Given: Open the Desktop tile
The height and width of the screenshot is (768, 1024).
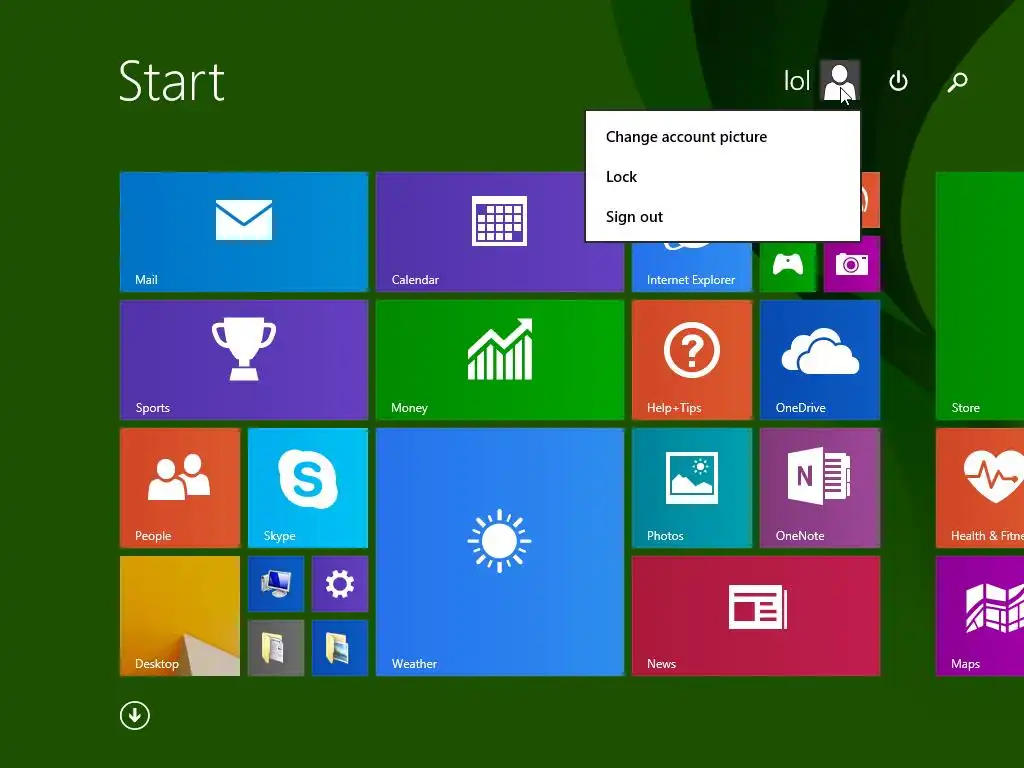Looking at the screenshot, I should click(180, 616).
